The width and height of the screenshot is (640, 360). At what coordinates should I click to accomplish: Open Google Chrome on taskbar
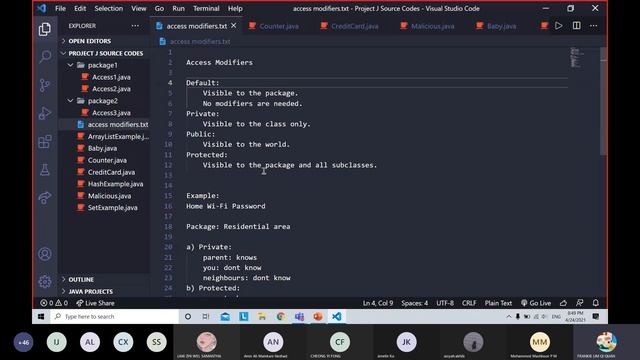(x=280, y=316)
